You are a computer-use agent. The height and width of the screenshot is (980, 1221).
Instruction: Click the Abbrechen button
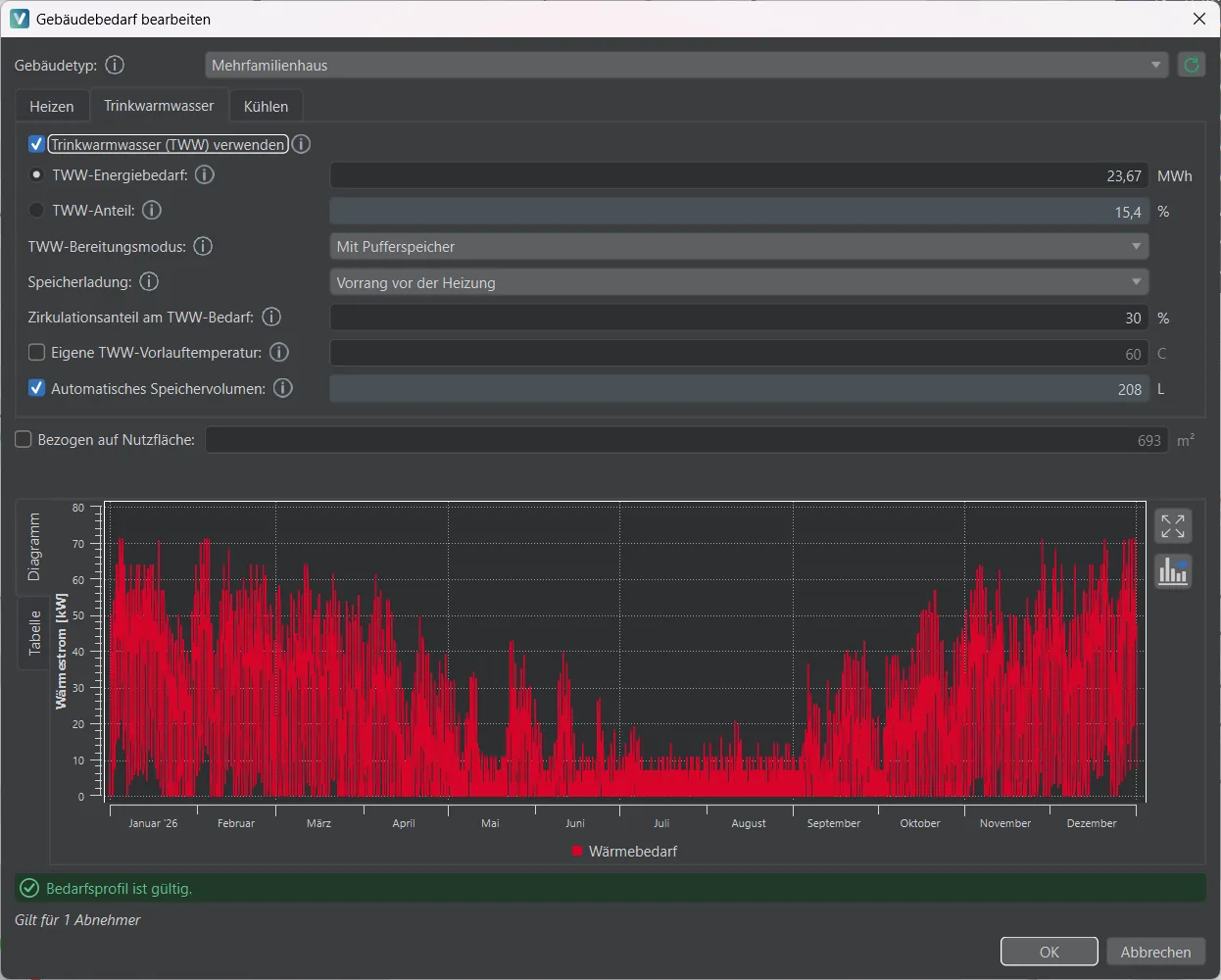(x=1156, y=952)
